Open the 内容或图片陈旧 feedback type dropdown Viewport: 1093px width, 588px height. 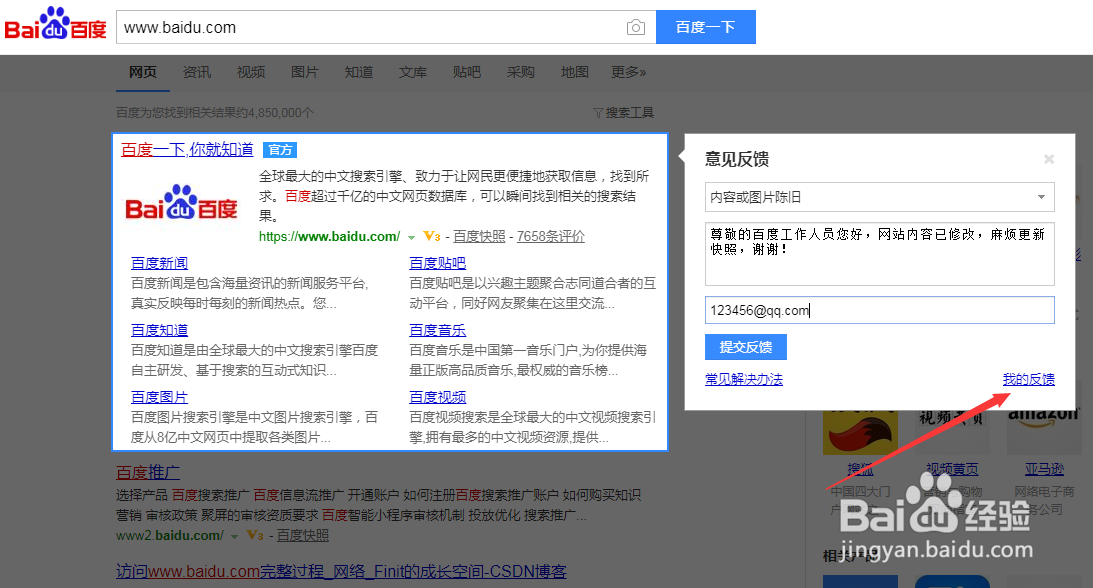pos(879,197)
